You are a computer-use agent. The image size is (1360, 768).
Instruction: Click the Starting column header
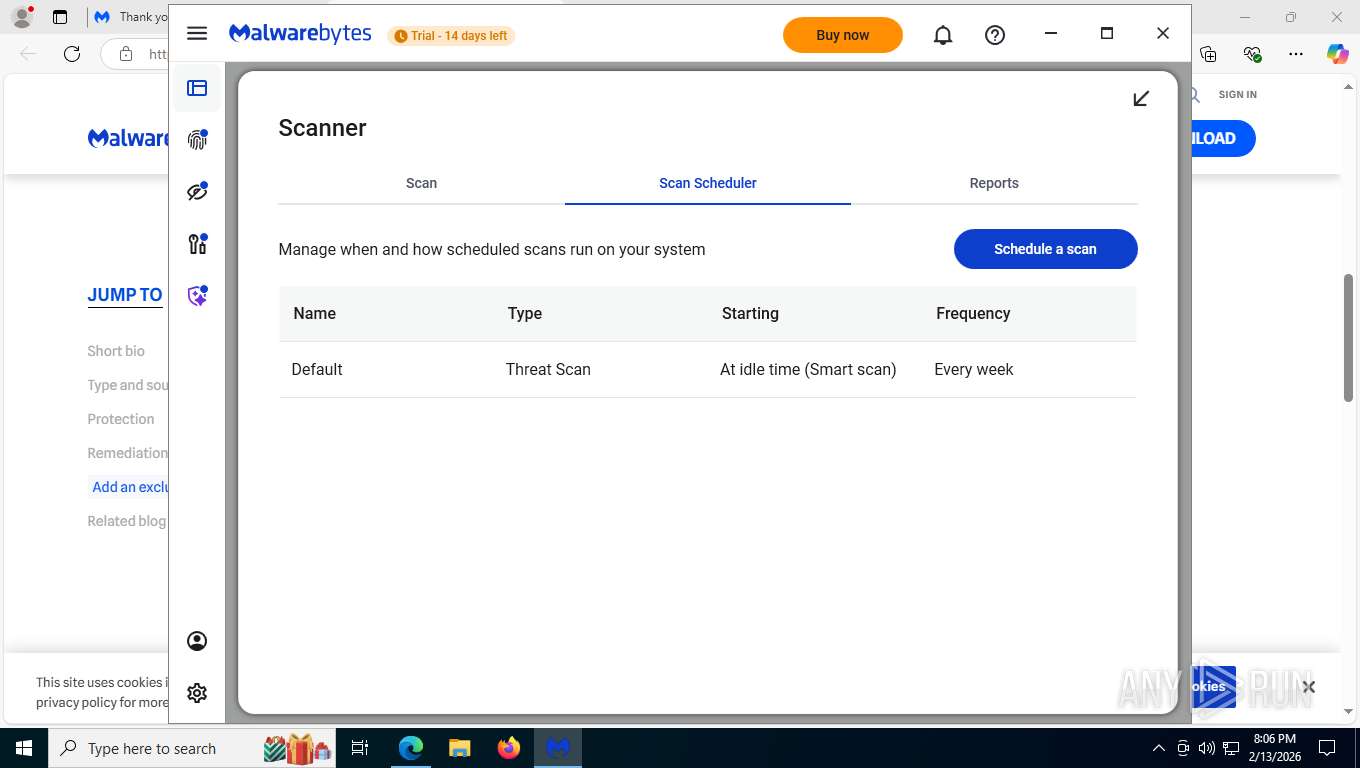(750, 313)
